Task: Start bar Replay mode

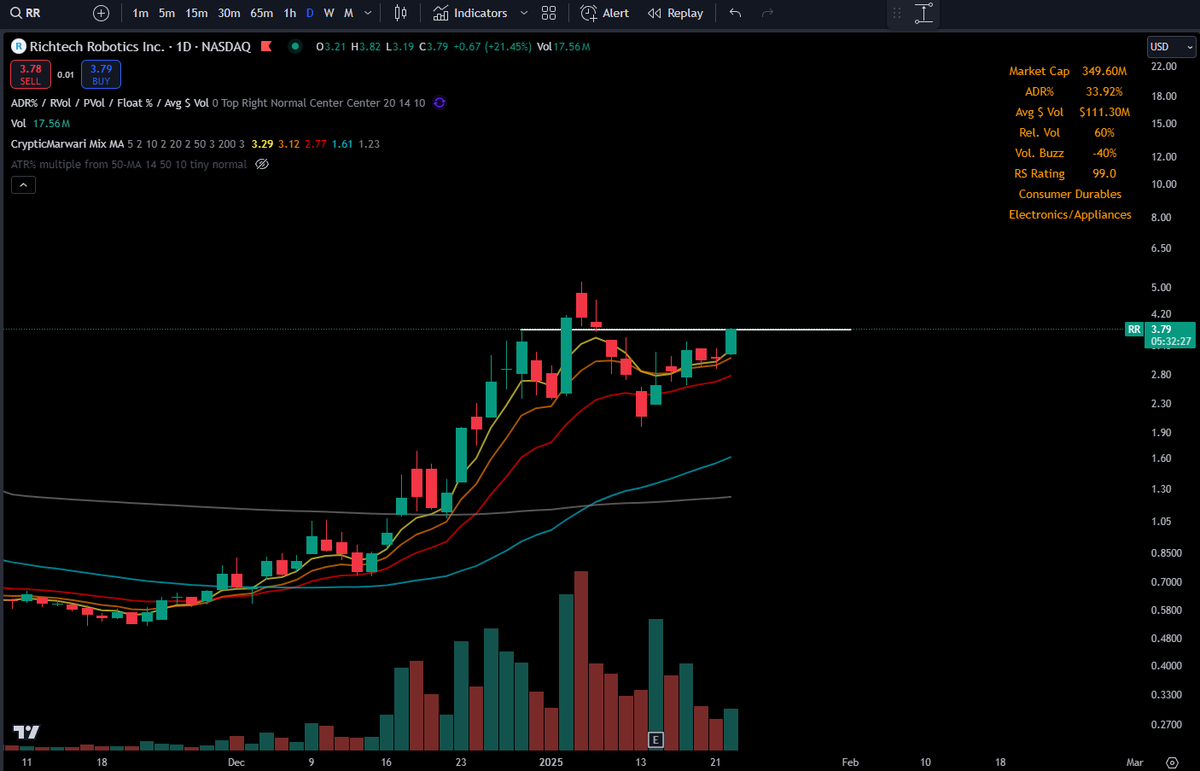Action: [x=676, y=13]
